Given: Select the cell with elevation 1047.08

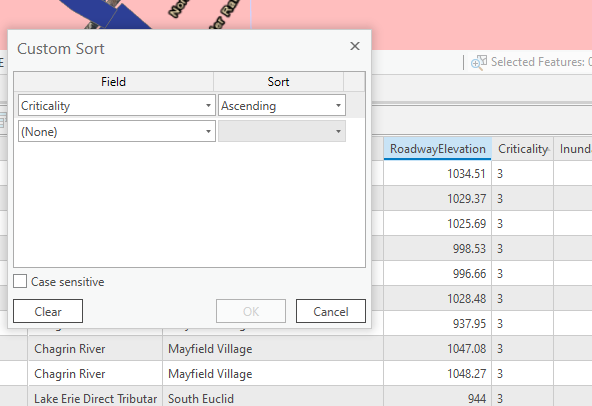Looking at the screenshot, I should pyautogui.click(x=438, y=349).
